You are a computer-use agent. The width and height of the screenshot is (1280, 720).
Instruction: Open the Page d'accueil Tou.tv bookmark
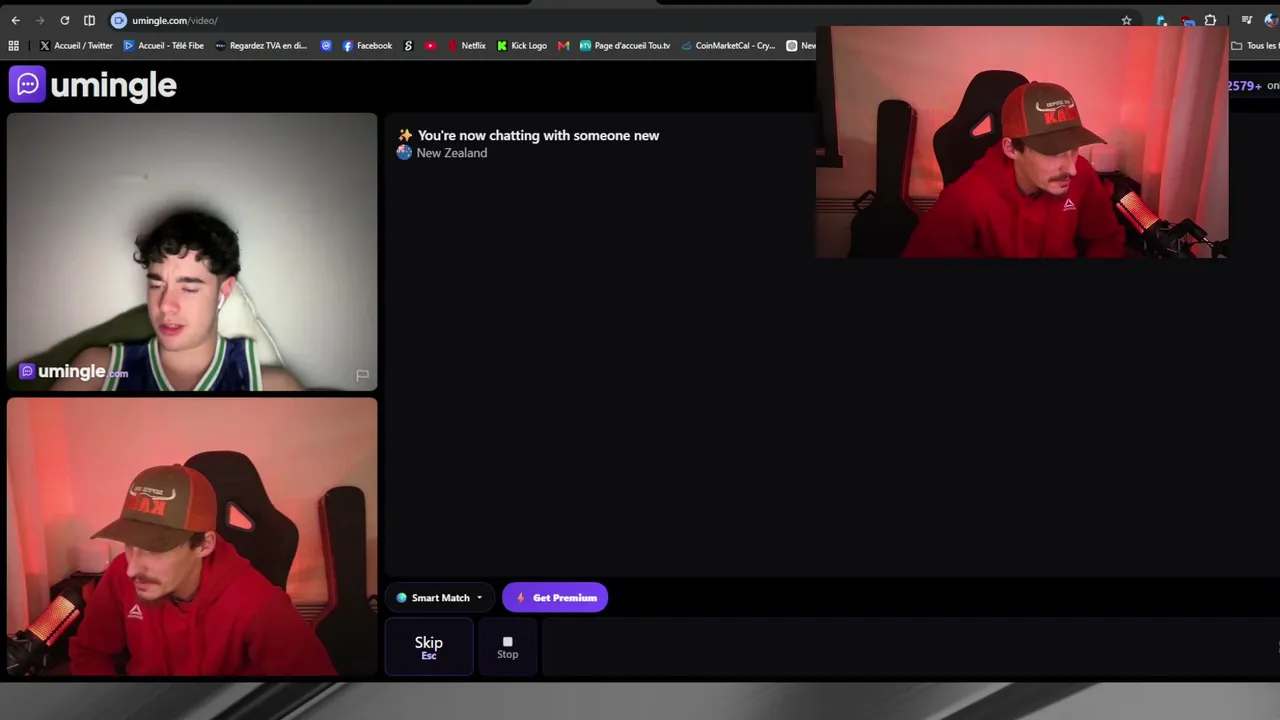625,45
